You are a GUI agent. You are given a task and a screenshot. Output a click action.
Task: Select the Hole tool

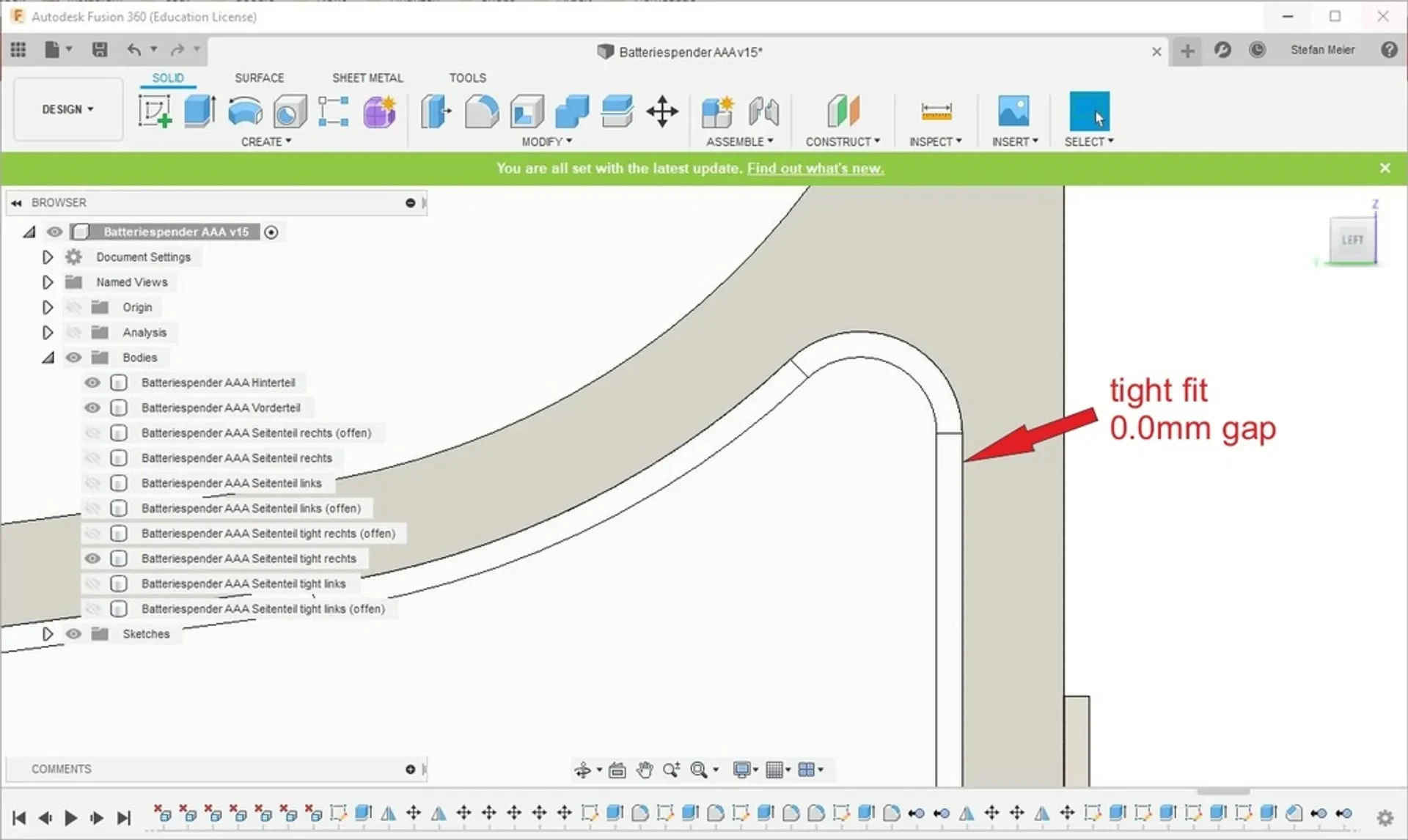(290, 111)
